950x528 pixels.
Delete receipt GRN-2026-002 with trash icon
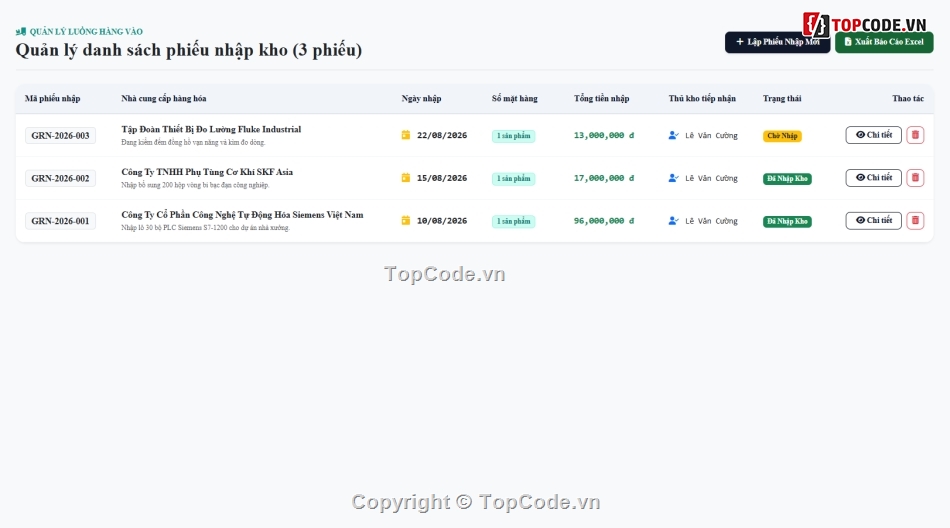(915, 178)
